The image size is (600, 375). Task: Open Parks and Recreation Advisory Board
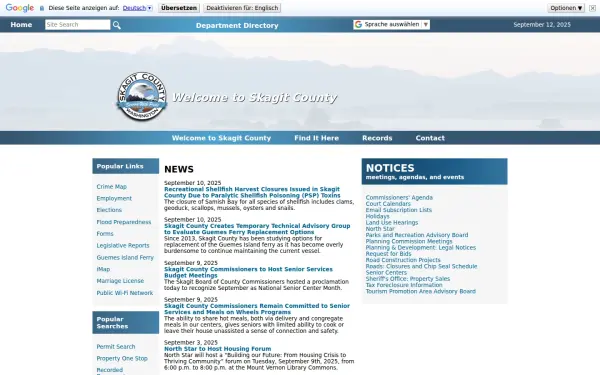pyautogui.click(x=417, y=235)
